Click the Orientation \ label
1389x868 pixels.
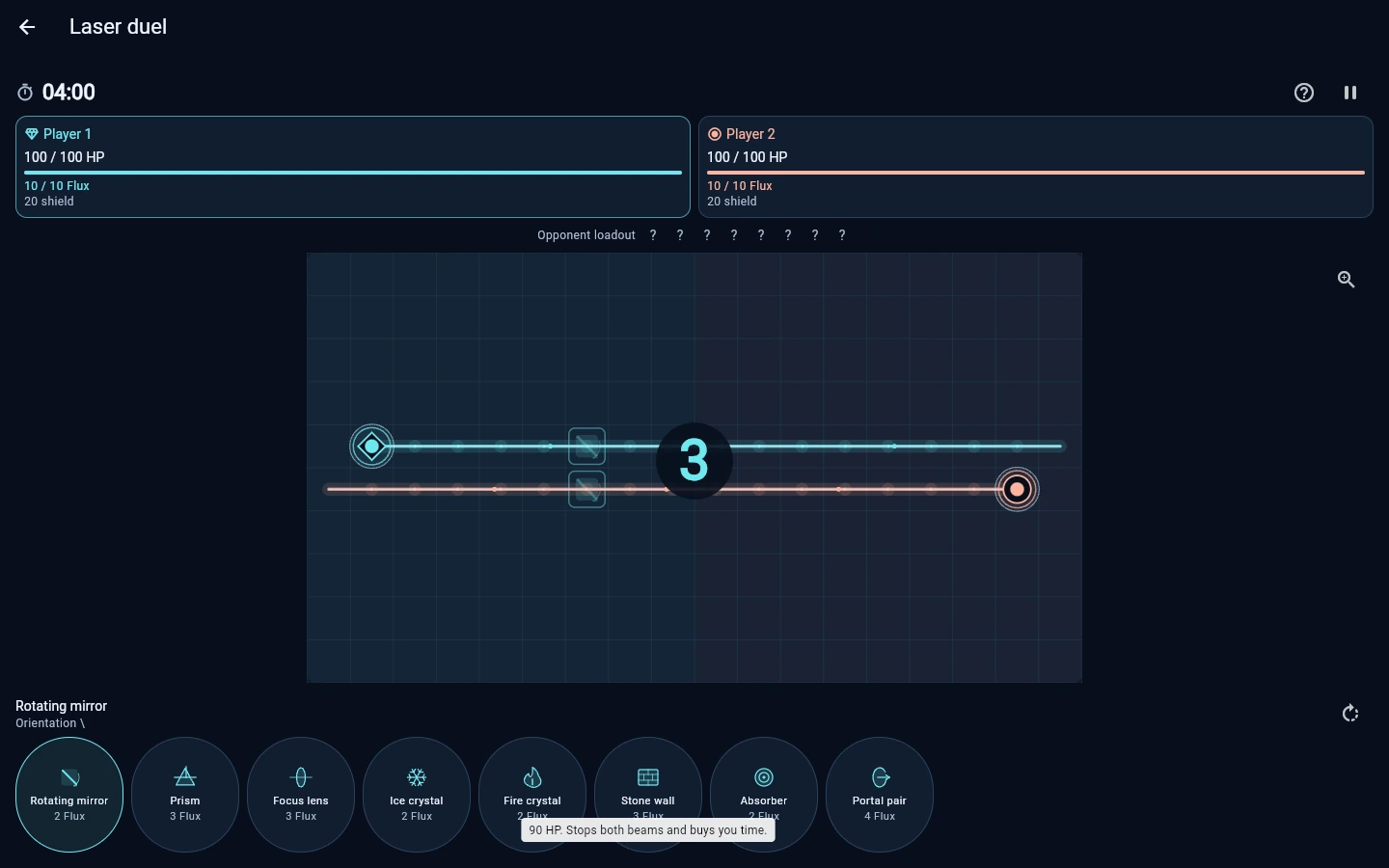(50, 723)
